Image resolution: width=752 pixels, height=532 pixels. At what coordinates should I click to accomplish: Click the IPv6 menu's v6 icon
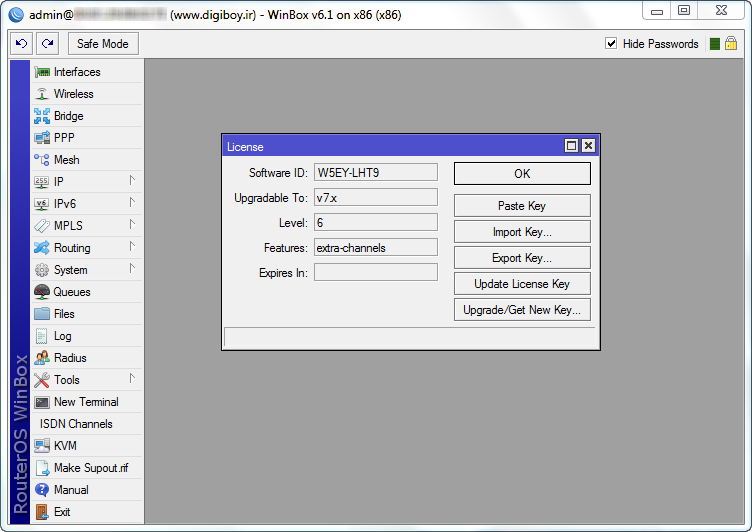(42, 204)
